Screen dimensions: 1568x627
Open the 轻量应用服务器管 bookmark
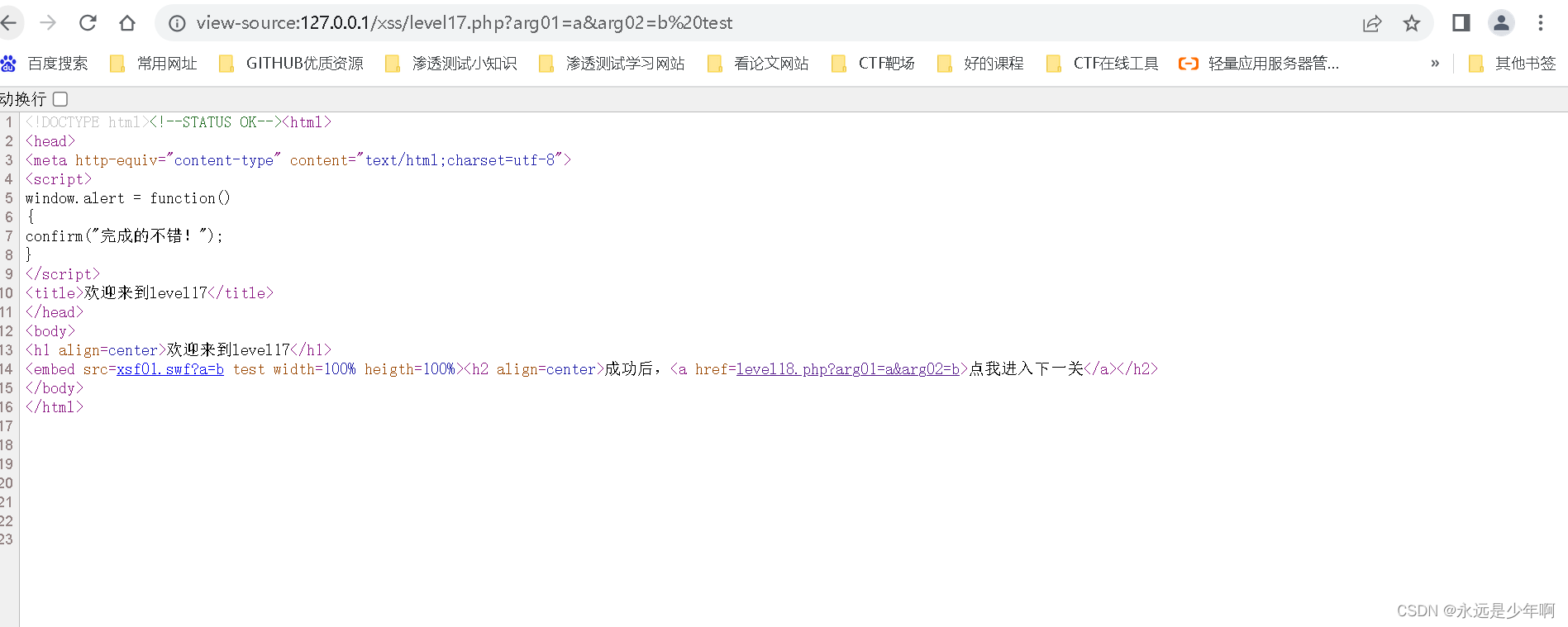pos(1259,64)
